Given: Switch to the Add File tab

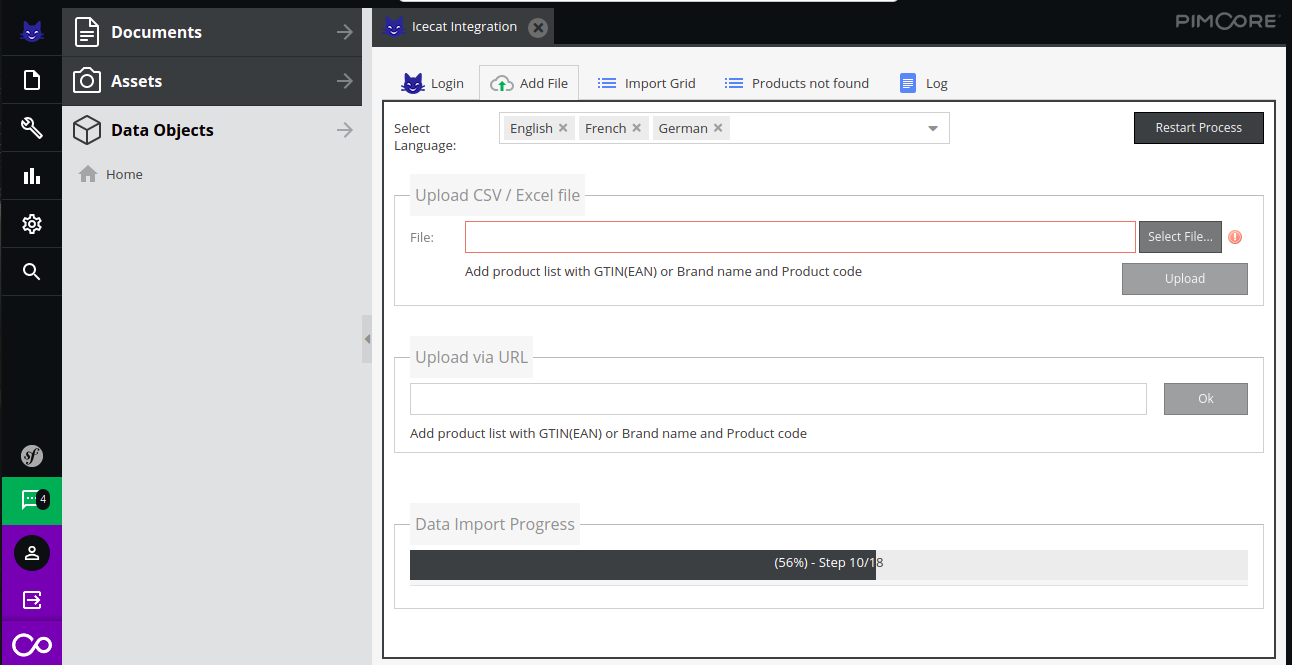Looking at the screenshot, I should (529, 83).
